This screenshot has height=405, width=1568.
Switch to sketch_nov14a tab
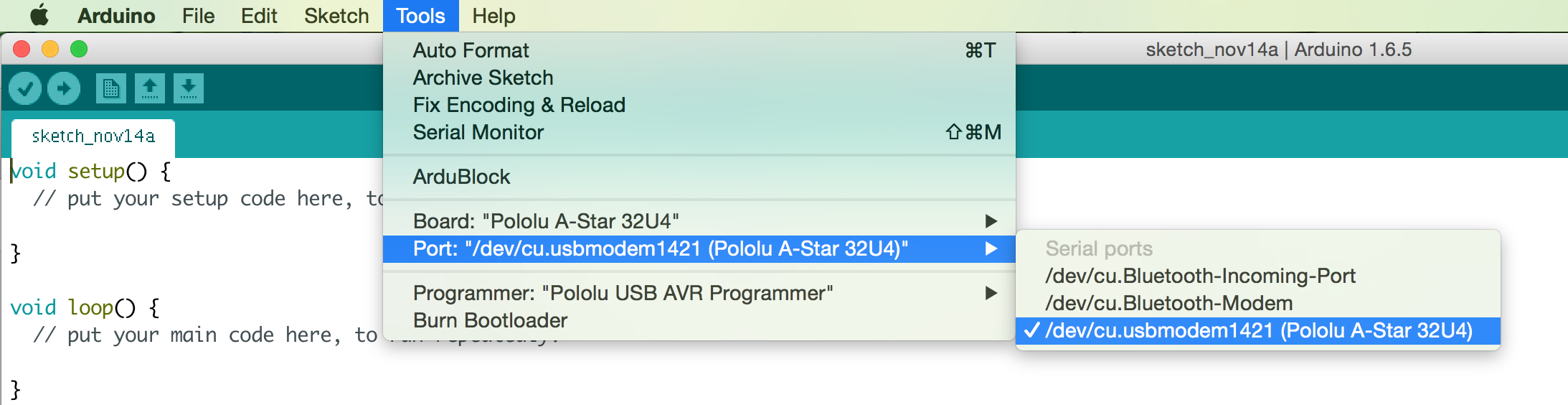tap(93, 136)
